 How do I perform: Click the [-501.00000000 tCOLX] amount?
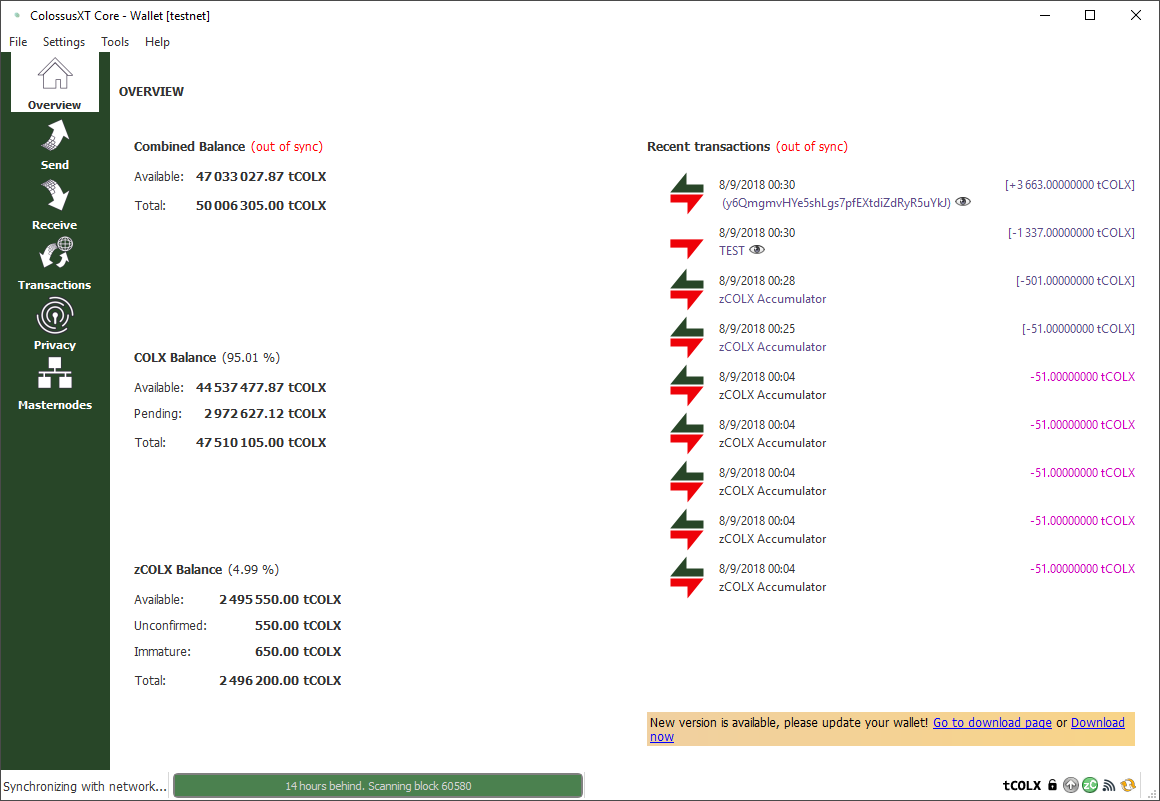(x=1075, y=281)
